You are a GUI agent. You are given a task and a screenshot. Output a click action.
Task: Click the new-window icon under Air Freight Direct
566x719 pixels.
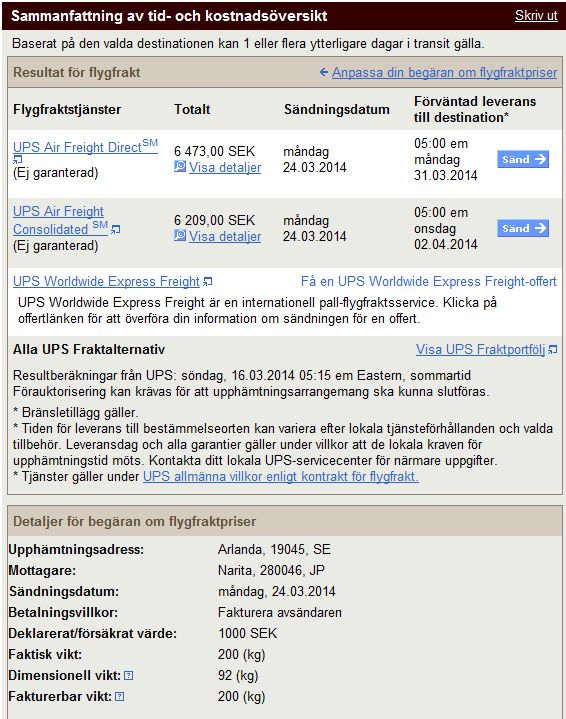click(17, 160)
